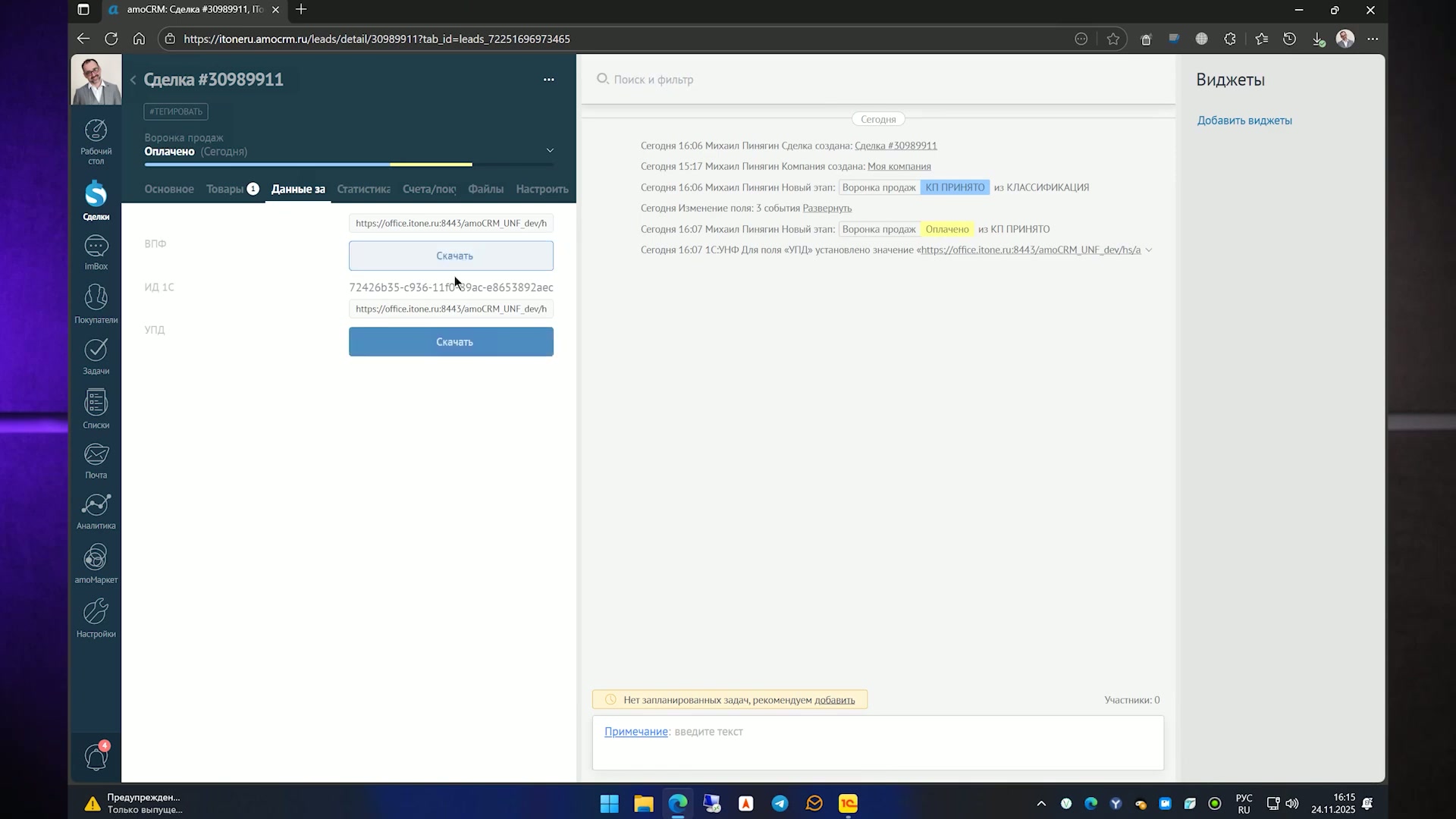Open browser extensions puzzle icon
This screenshot has width=1456, height=819.
click(1229, 39)
